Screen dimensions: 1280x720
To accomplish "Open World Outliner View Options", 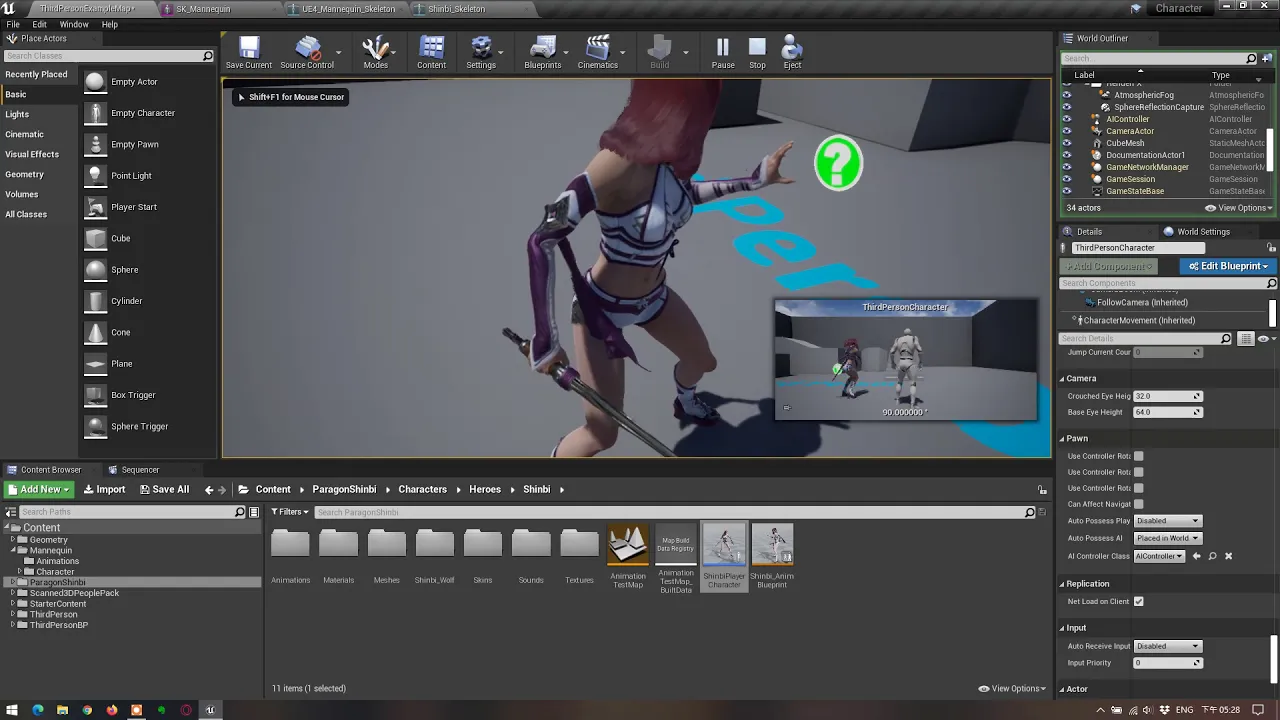I will [1240, 208].
